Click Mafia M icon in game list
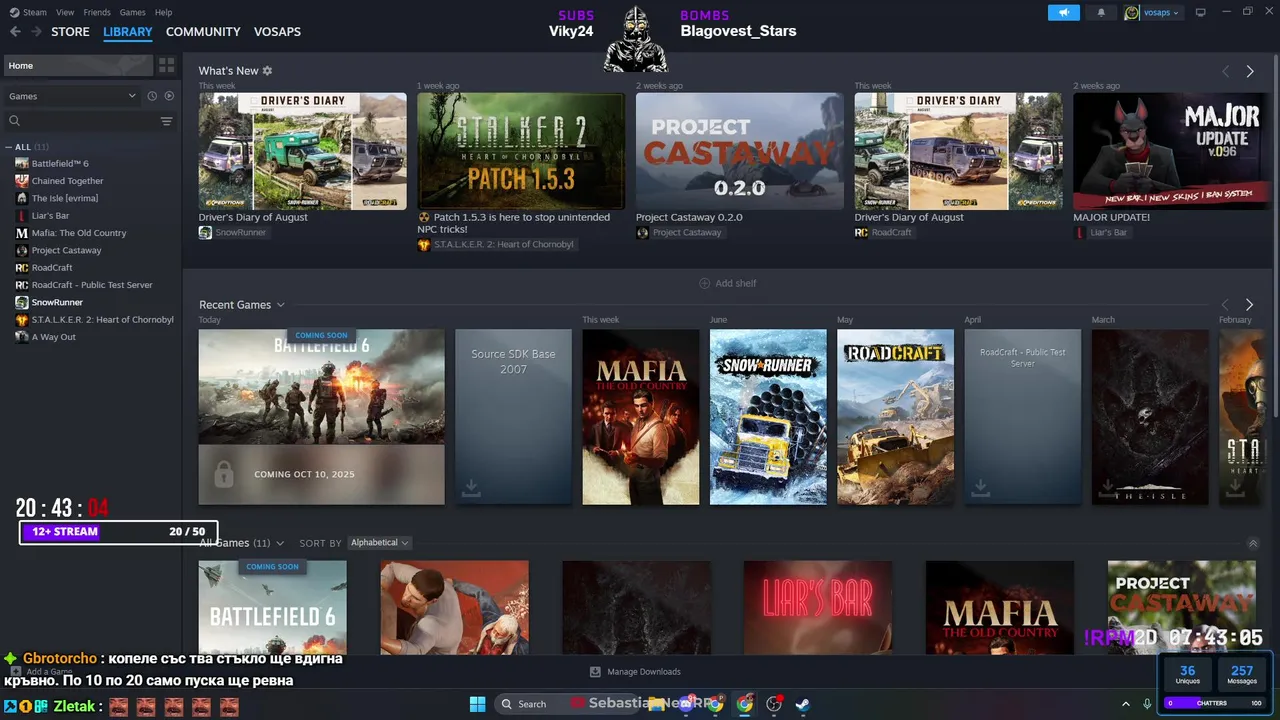This screenshot has width=1280, height=720. tap(22, 233)
